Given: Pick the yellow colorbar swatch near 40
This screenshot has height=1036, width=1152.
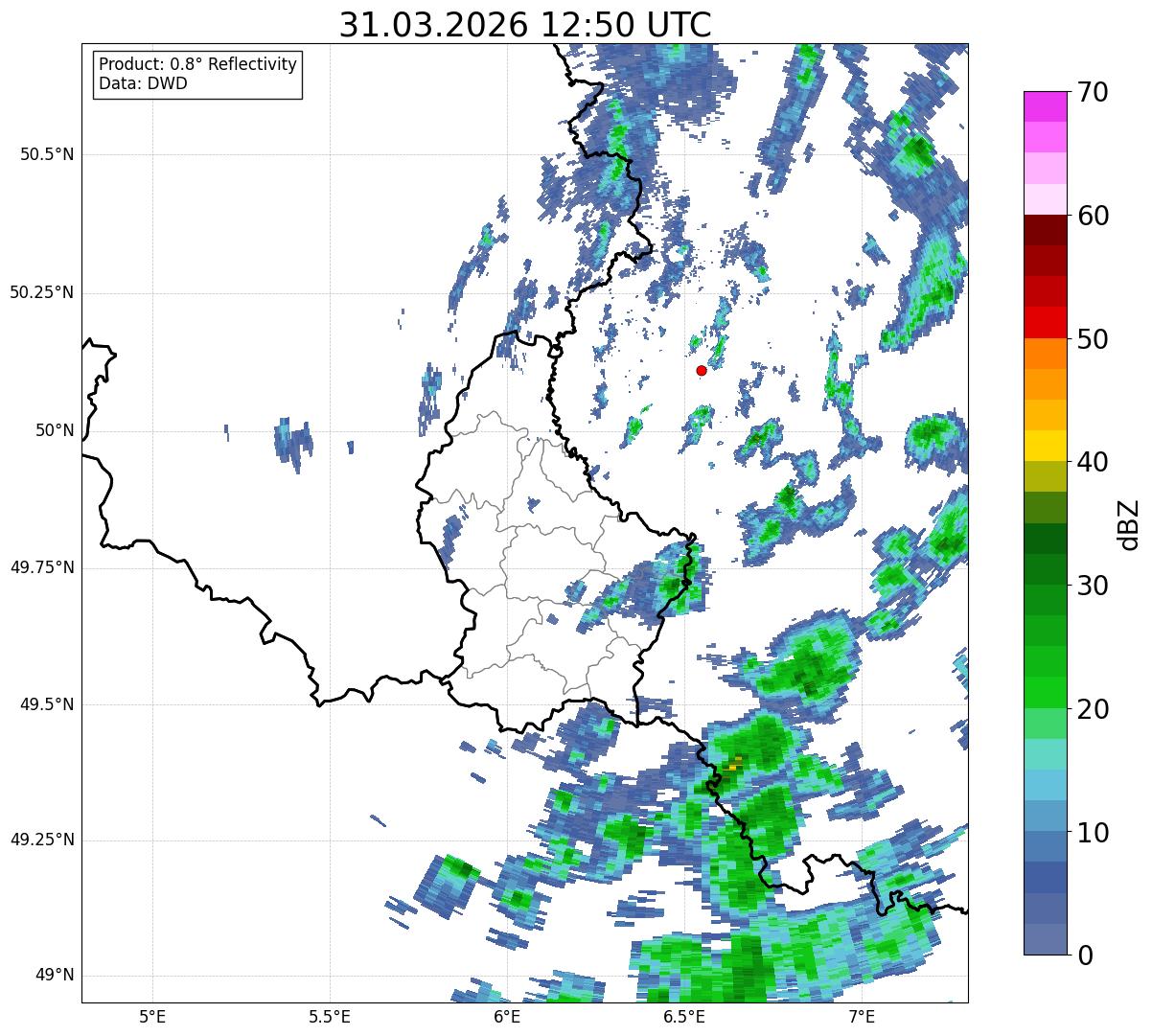Looking at the screenshot, I should 1045,447.
